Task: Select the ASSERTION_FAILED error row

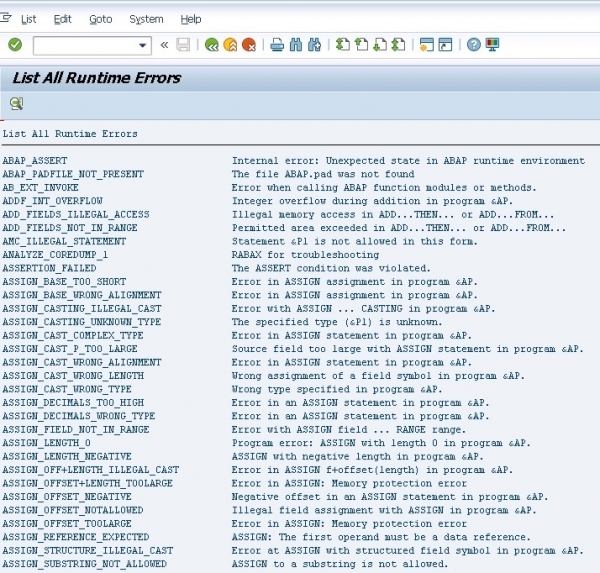Action: tap(49, 269)
